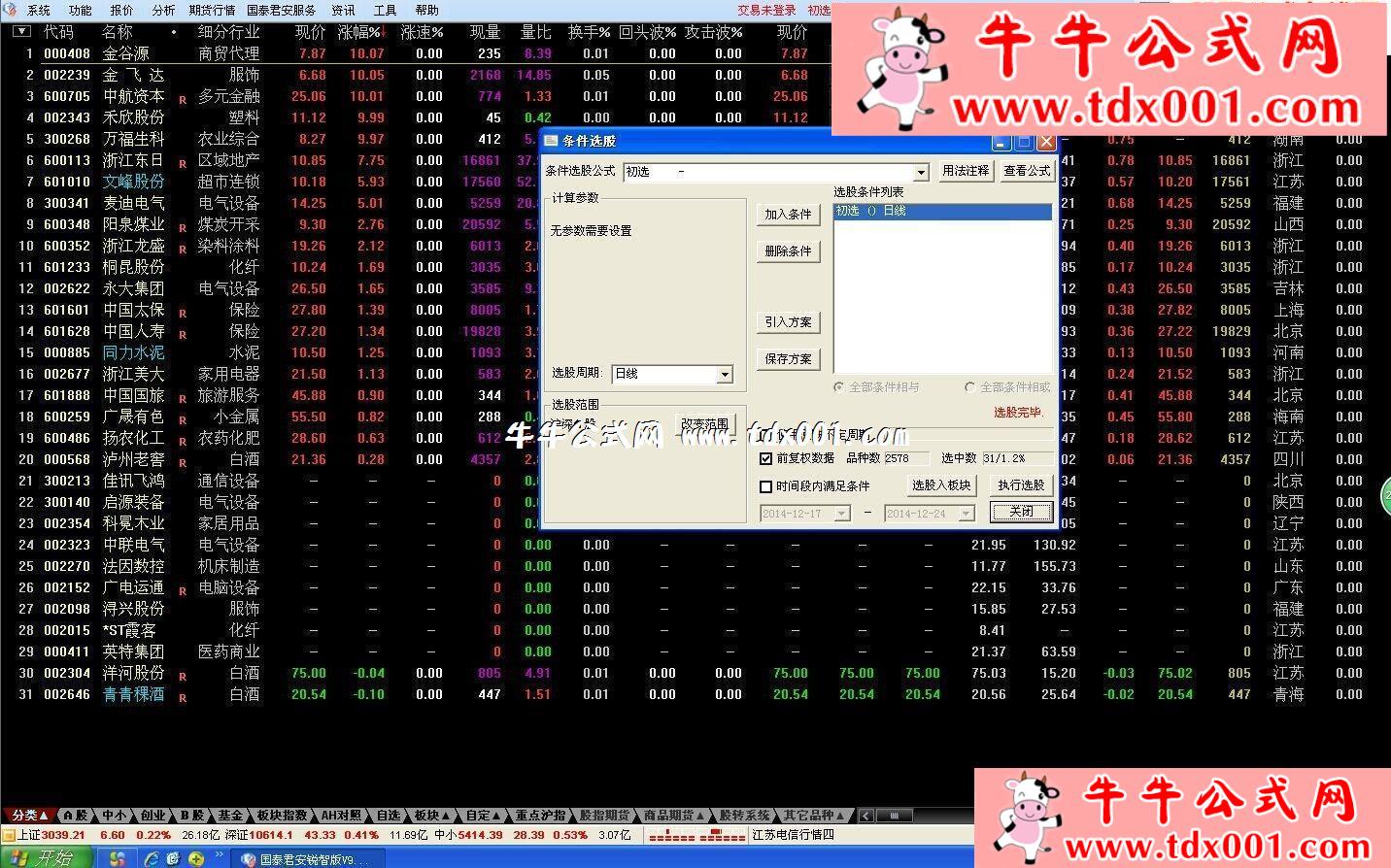Click the 加入条件 button
Screen dimensions: 1391x868
pos(787,215)
